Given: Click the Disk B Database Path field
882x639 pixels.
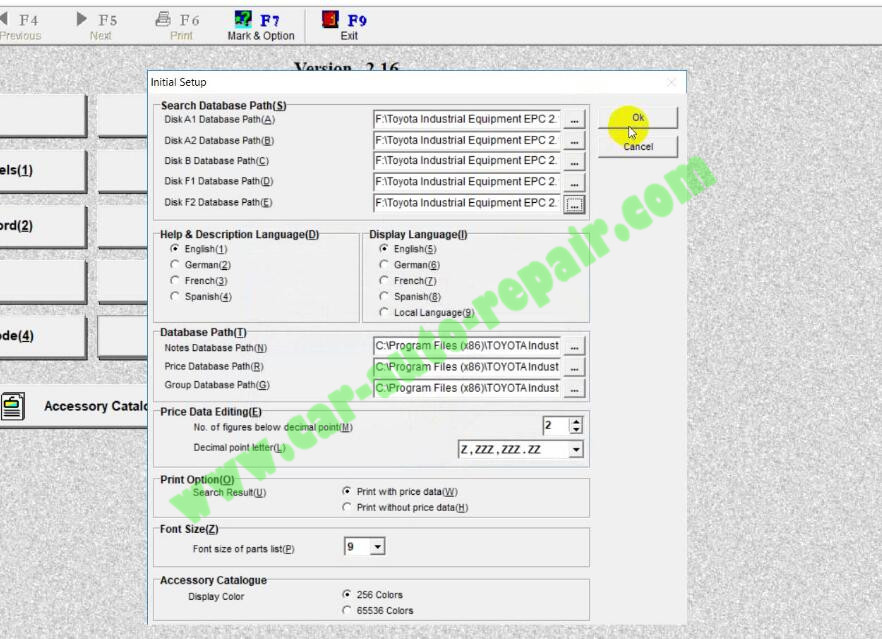Looking at the screenshot, I should pyautogui.click(x=467, y=161).
